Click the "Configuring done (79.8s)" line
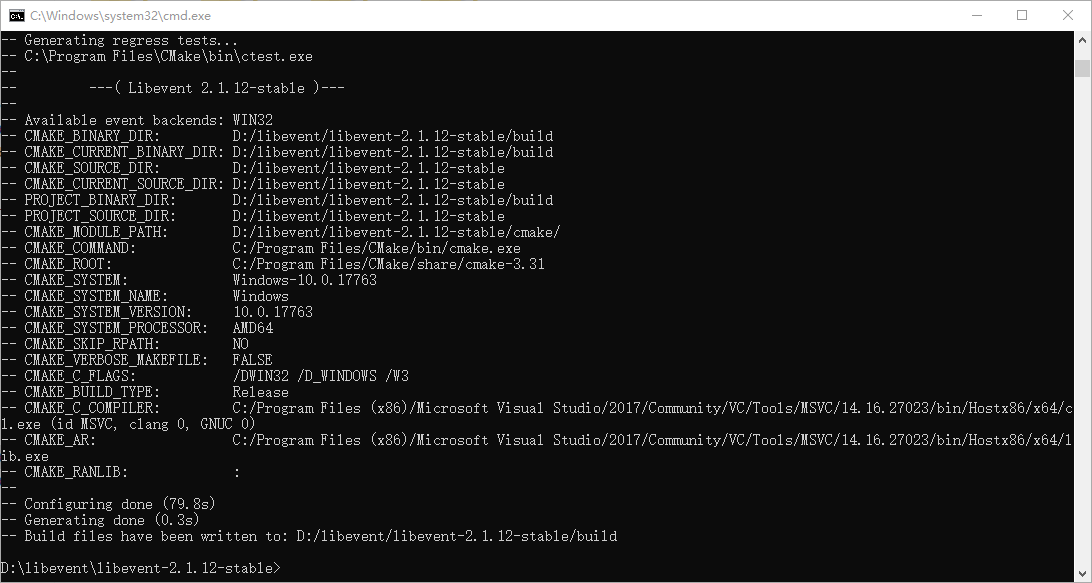This screenshot has width=1092, height=583. (x=120, y=504)
